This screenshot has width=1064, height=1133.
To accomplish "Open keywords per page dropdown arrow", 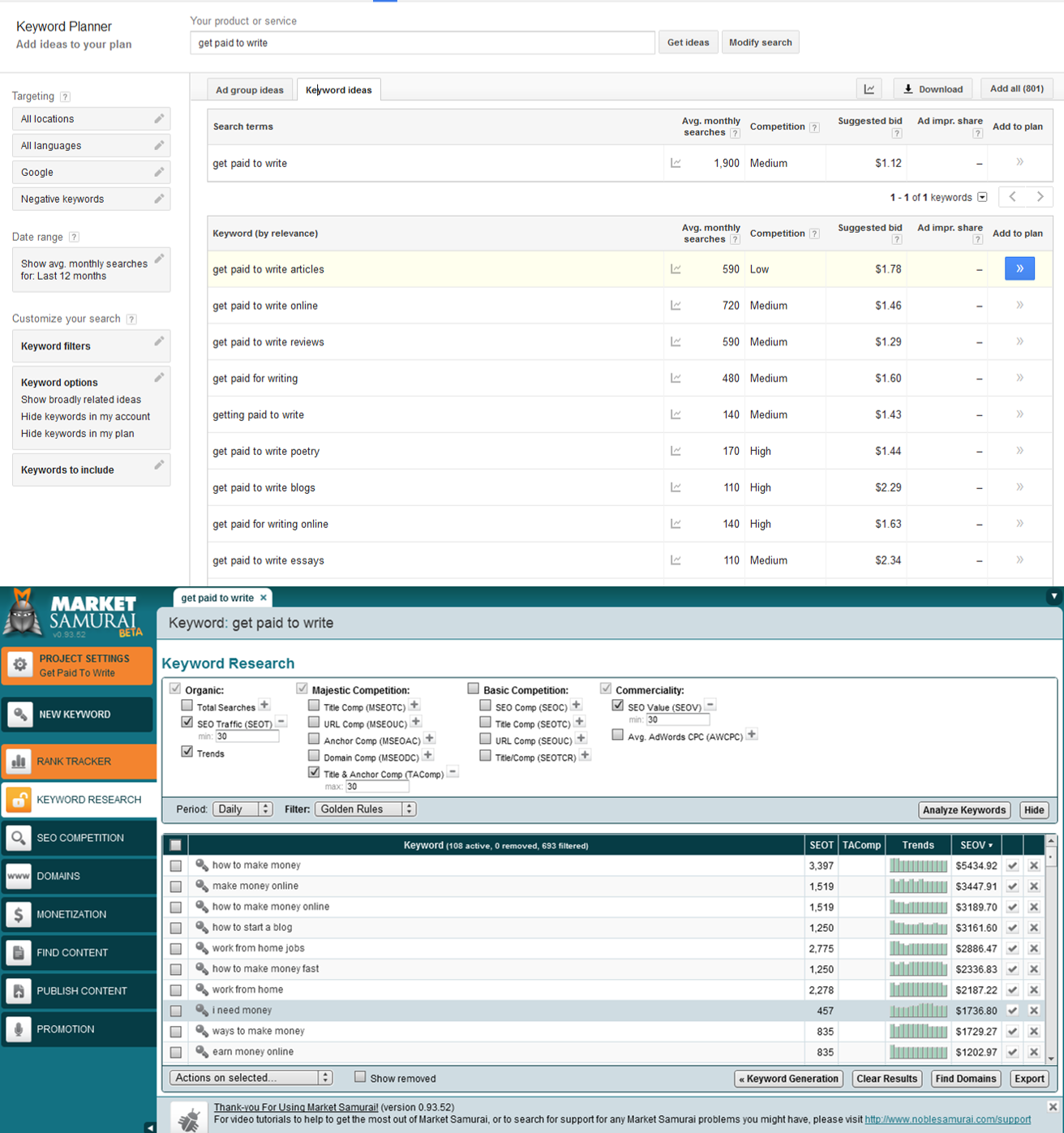I will point(982,197).
